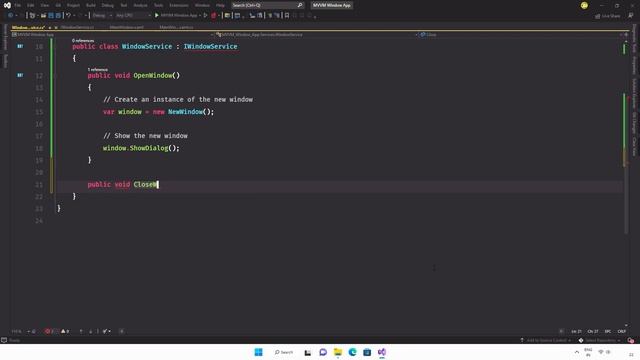Click the Visual Studio logo icon

pyautogui.click(x=7, y=5)
